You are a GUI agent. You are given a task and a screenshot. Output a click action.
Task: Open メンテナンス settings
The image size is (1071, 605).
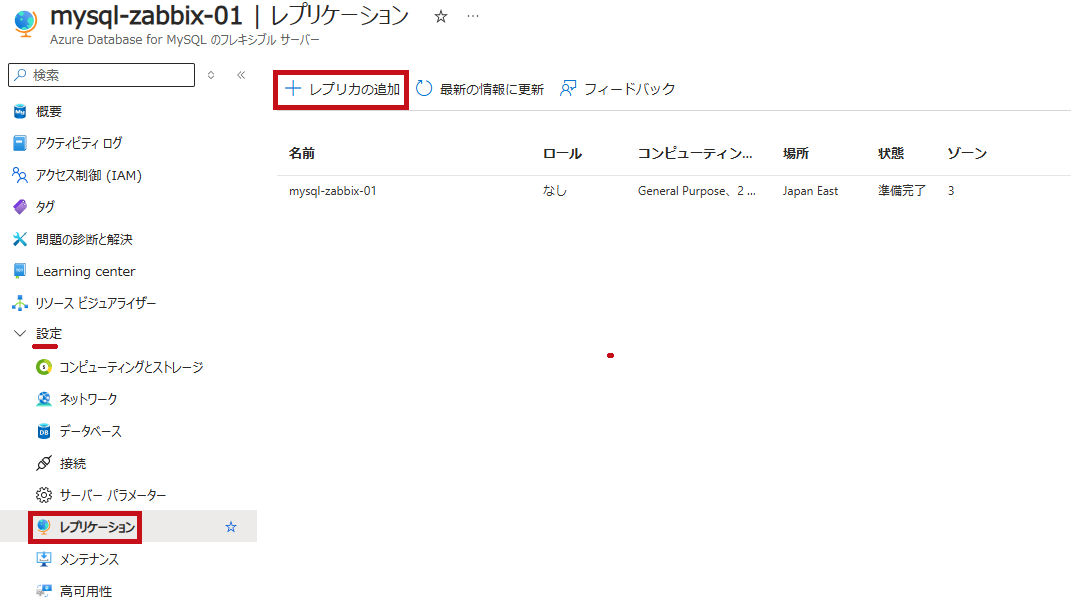tap(77, 559)
